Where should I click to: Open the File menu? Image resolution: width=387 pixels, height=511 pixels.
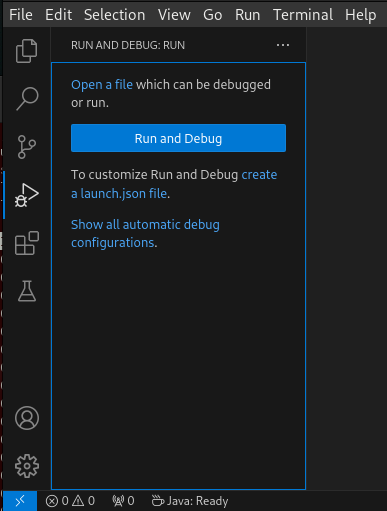[x=21, y=15]
